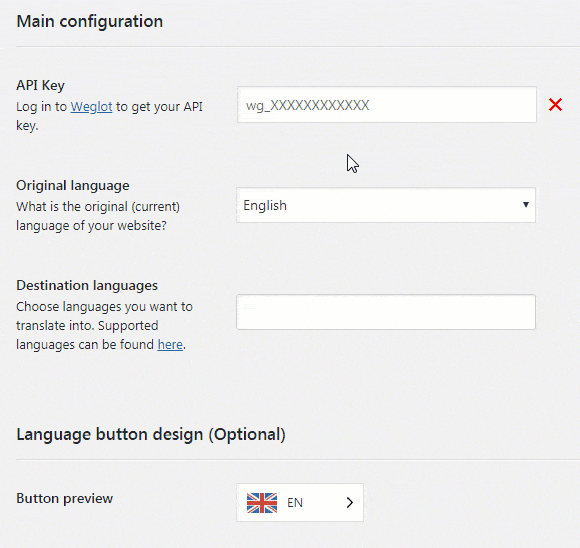
Task: Click the "Log in to" helper text
Action: click(41, 107)
